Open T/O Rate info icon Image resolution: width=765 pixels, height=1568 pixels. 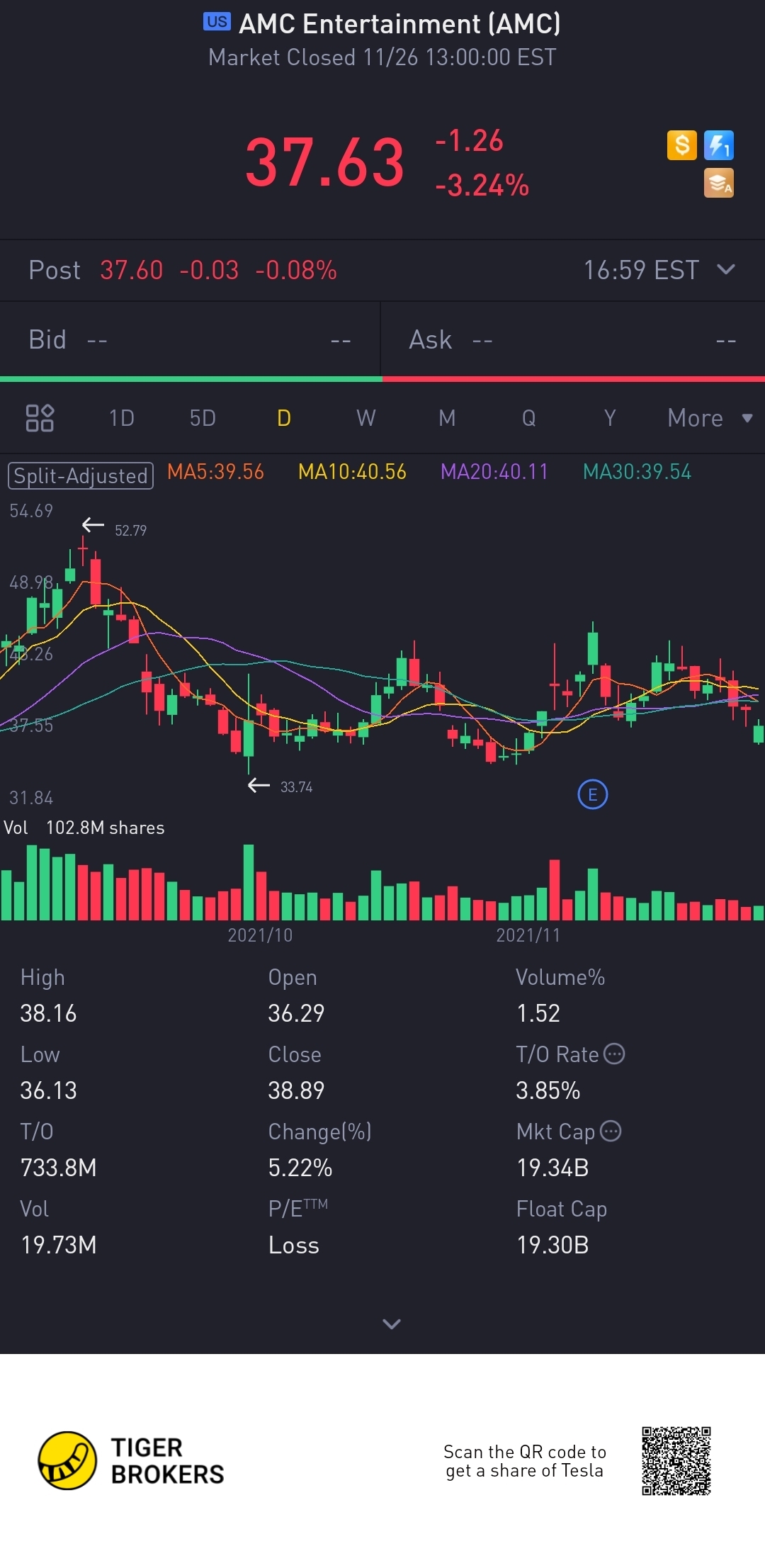pos(614,1054)
